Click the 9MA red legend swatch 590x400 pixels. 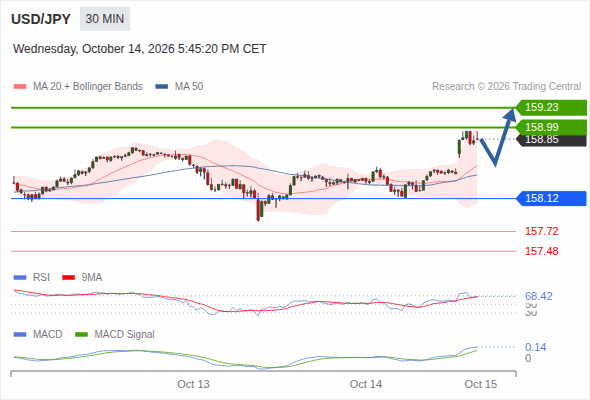click(x=68, y=278)
